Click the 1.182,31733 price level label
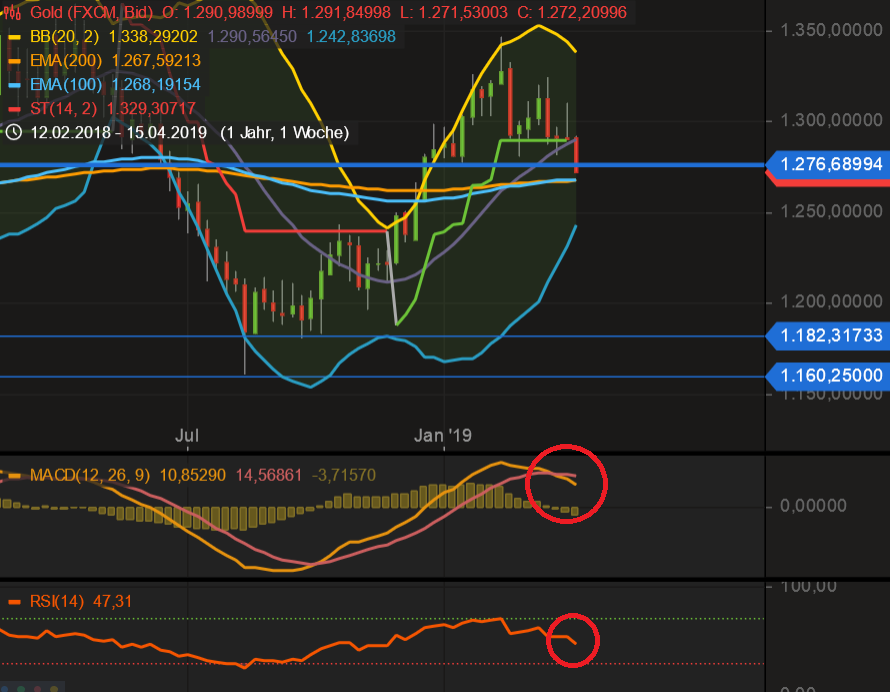This screenshot has width=890, height=693. (826, 336)
